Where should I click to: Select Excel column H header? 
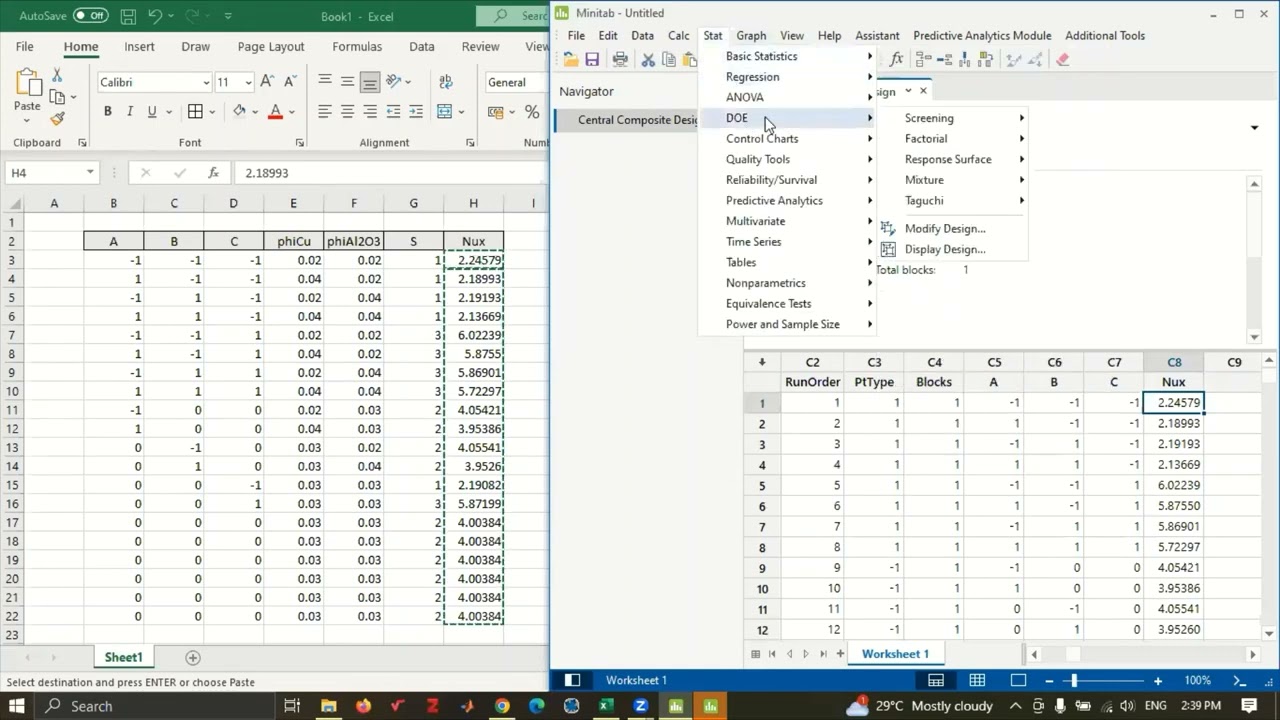click(x=473, y=204)
